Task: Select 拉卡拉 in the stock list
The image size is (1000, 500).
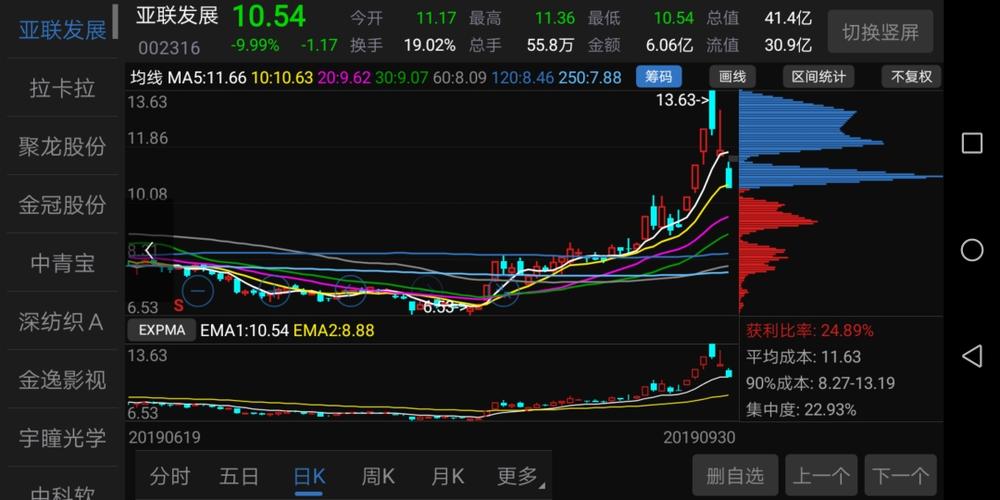Action: coord(62,88)
